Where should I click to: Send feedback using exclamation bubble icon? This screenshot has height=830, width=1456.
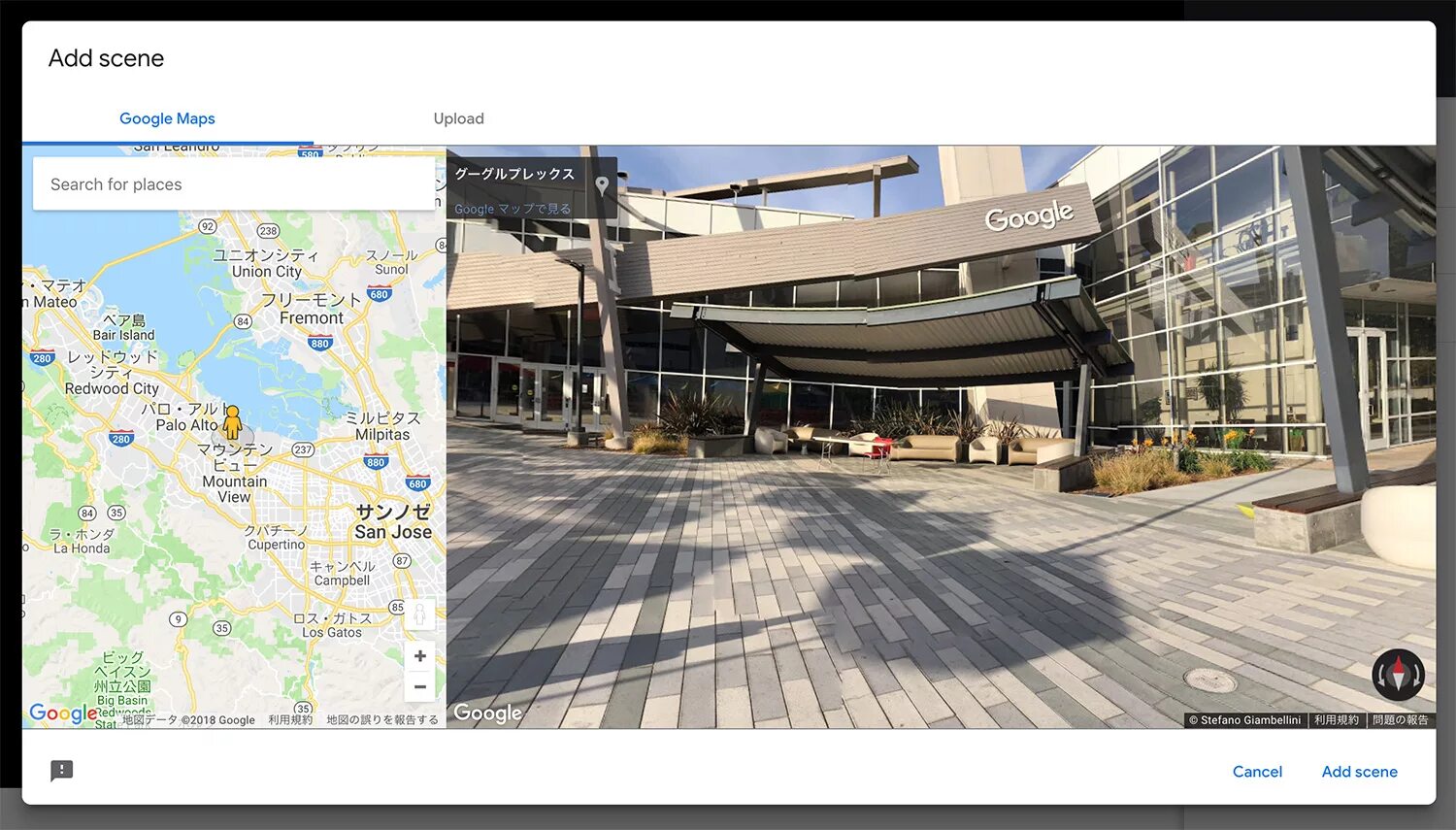pos(61,771)
